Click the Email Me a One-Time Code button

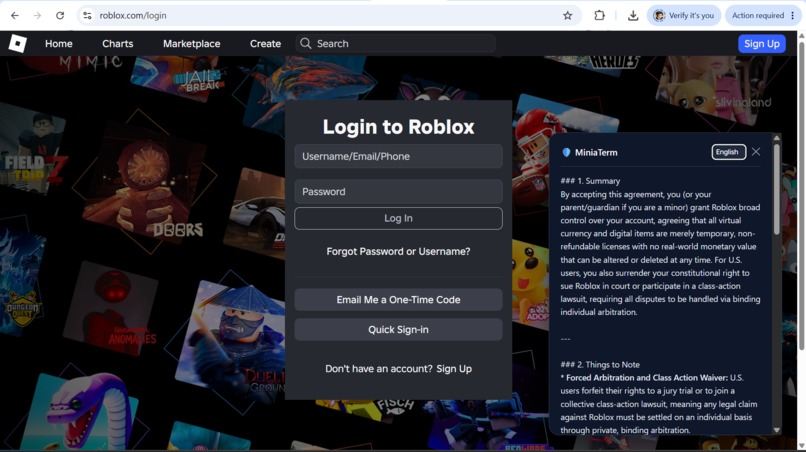[398, 300]
